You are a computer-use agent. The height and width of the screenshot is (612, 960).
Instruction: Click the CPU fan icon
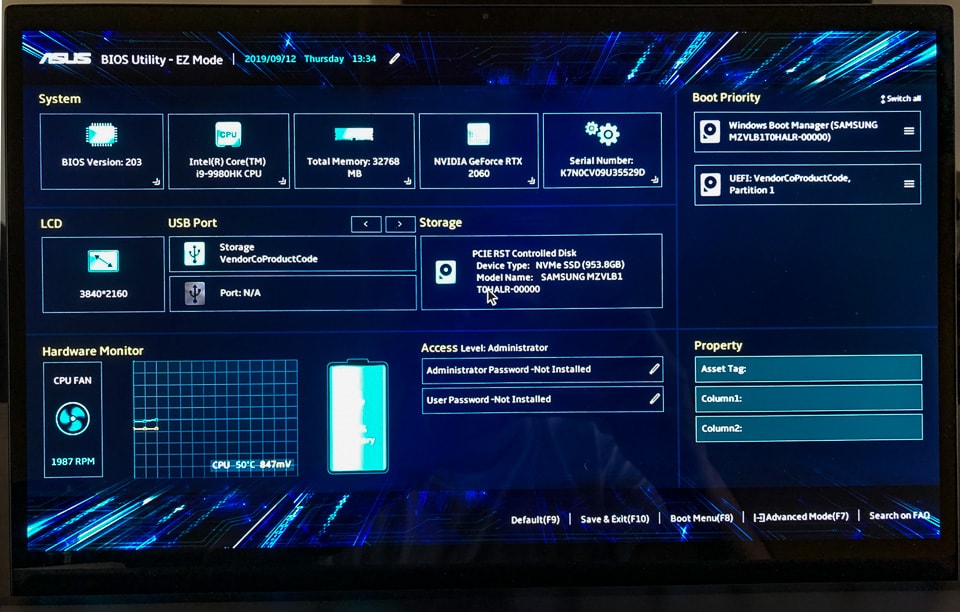click(x=73, y=419)
